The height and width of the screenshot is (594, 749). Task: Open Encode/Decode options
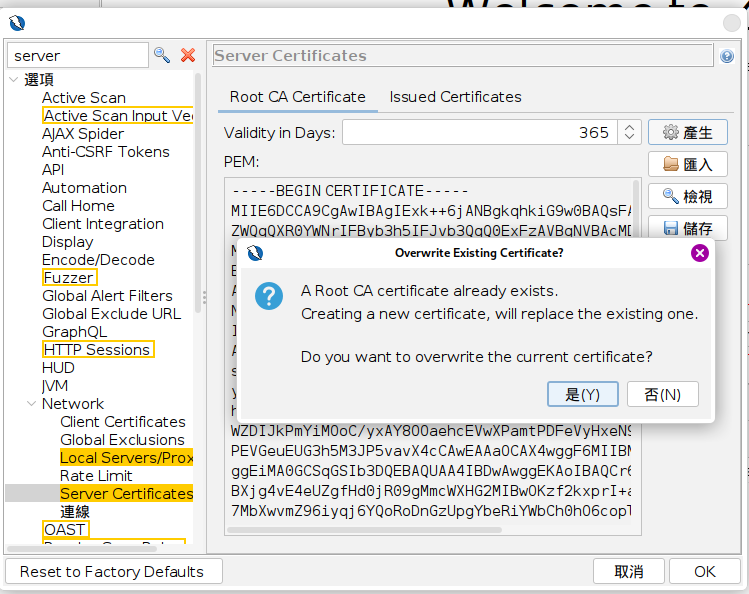pyautogui.click(x=98, y=260)
